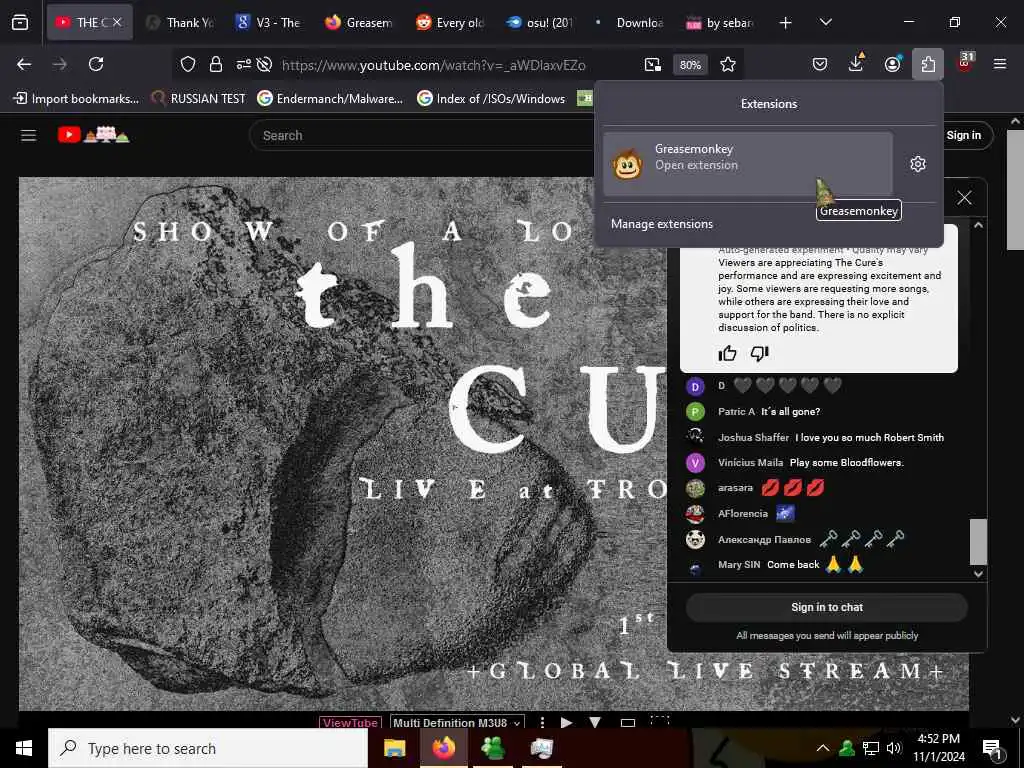Close the live chat panel with X

[964, 198]
